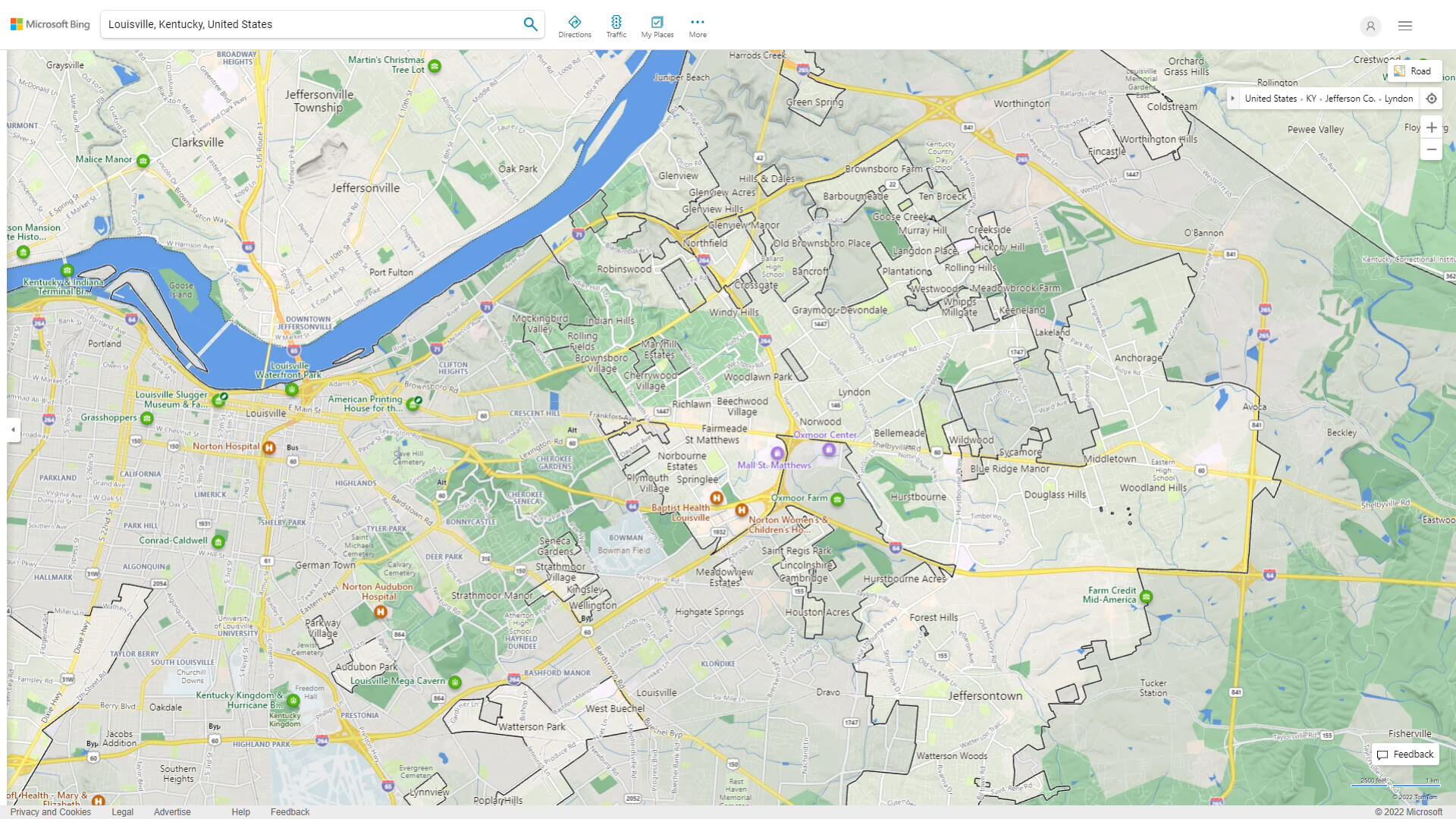Click the Norton Hospital H marker
Viewport: 1456px width, 819px height.
tap(268, 448)
